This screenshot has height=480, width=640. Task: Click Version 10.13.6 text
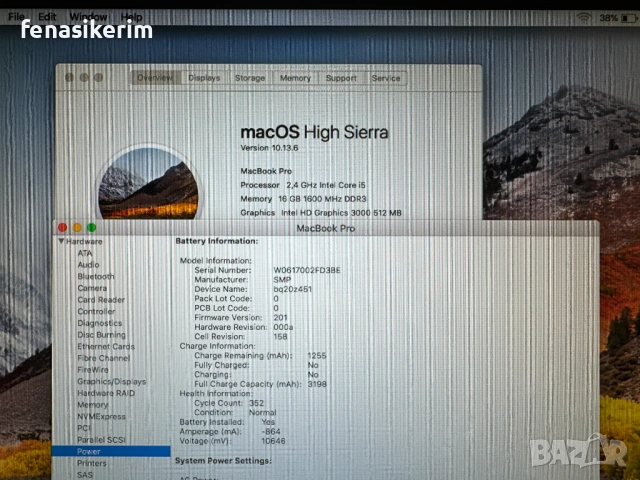tap(269, 148)
